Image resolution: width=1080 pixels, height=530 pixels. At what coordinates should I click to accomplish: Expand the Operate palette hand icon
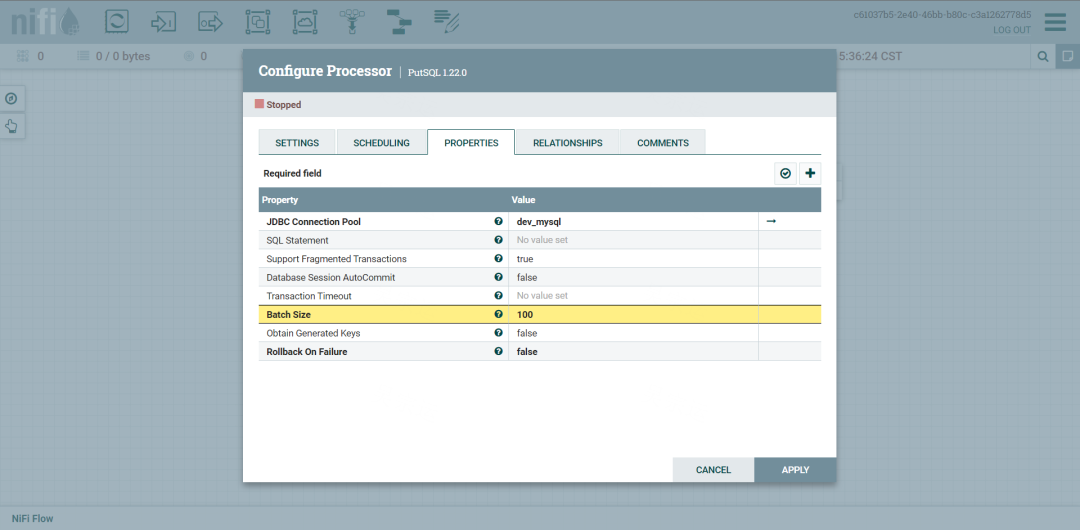coord(10,126)
